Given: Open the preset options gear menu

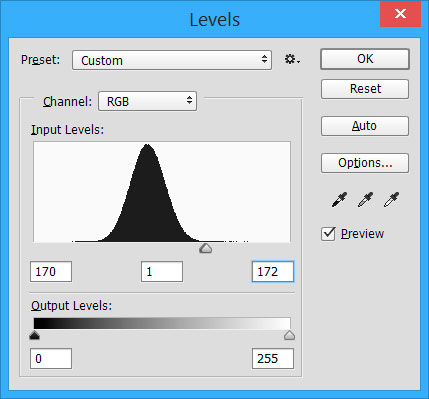Looking at the screenshot, I should tap(292, 60).
